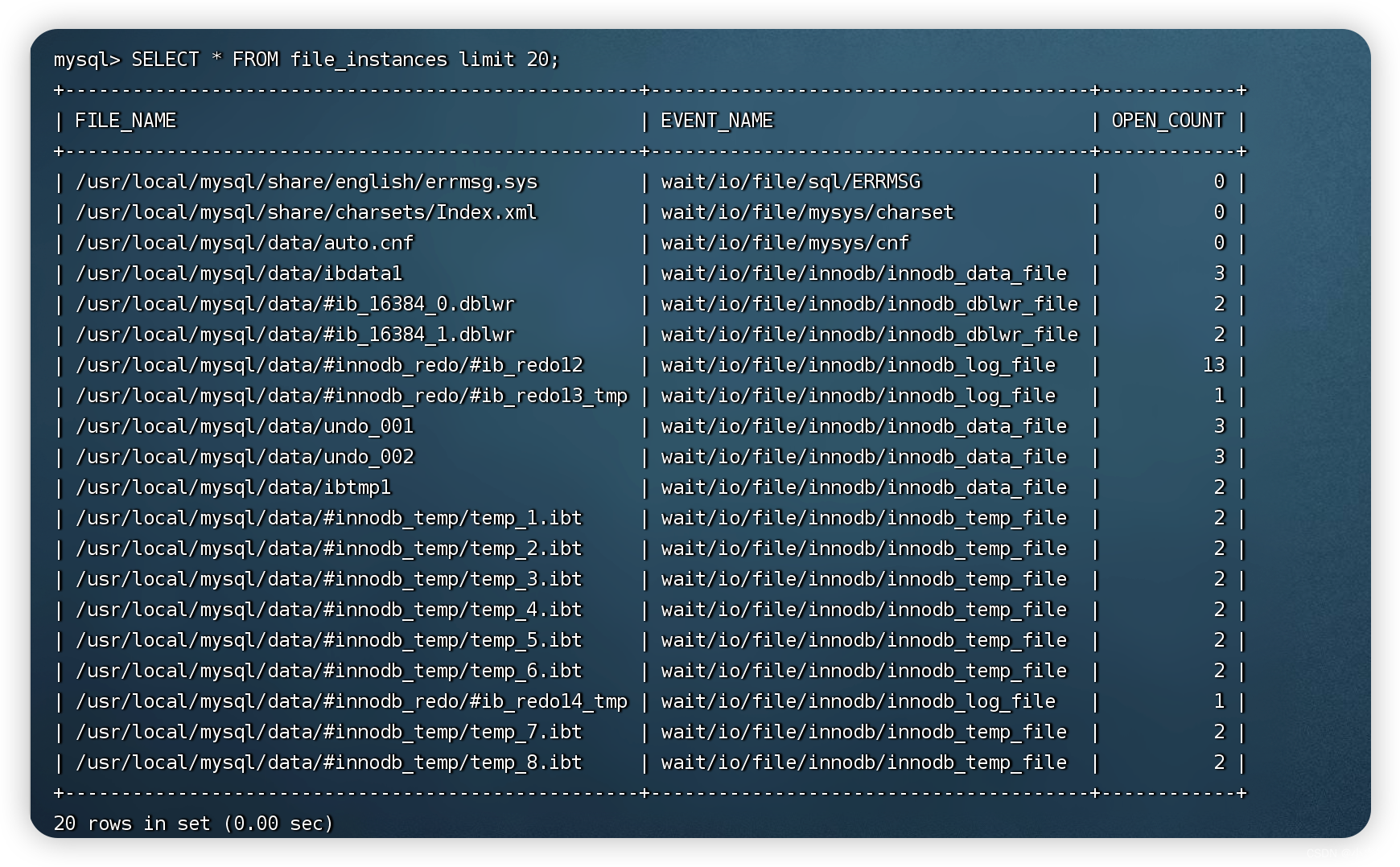The height and width of the screenshot is (867, 1400).
Task: Click the open count 1 for #ib_redo14_tmp
Action: pos(1220,701)
